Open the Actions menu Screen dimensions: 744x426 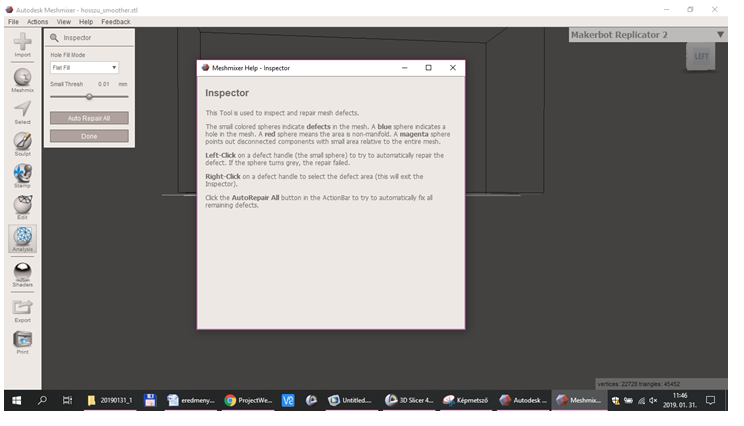point(37,21)
